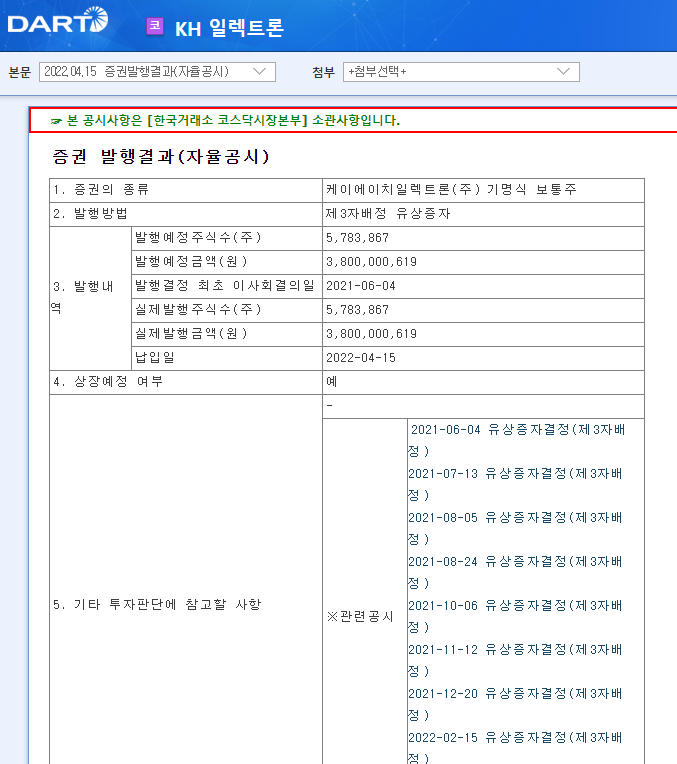Click the 발행결정 최초 이사회결의일 label
The height and width of the screenshot is (764, 677).
coord(225,286)
